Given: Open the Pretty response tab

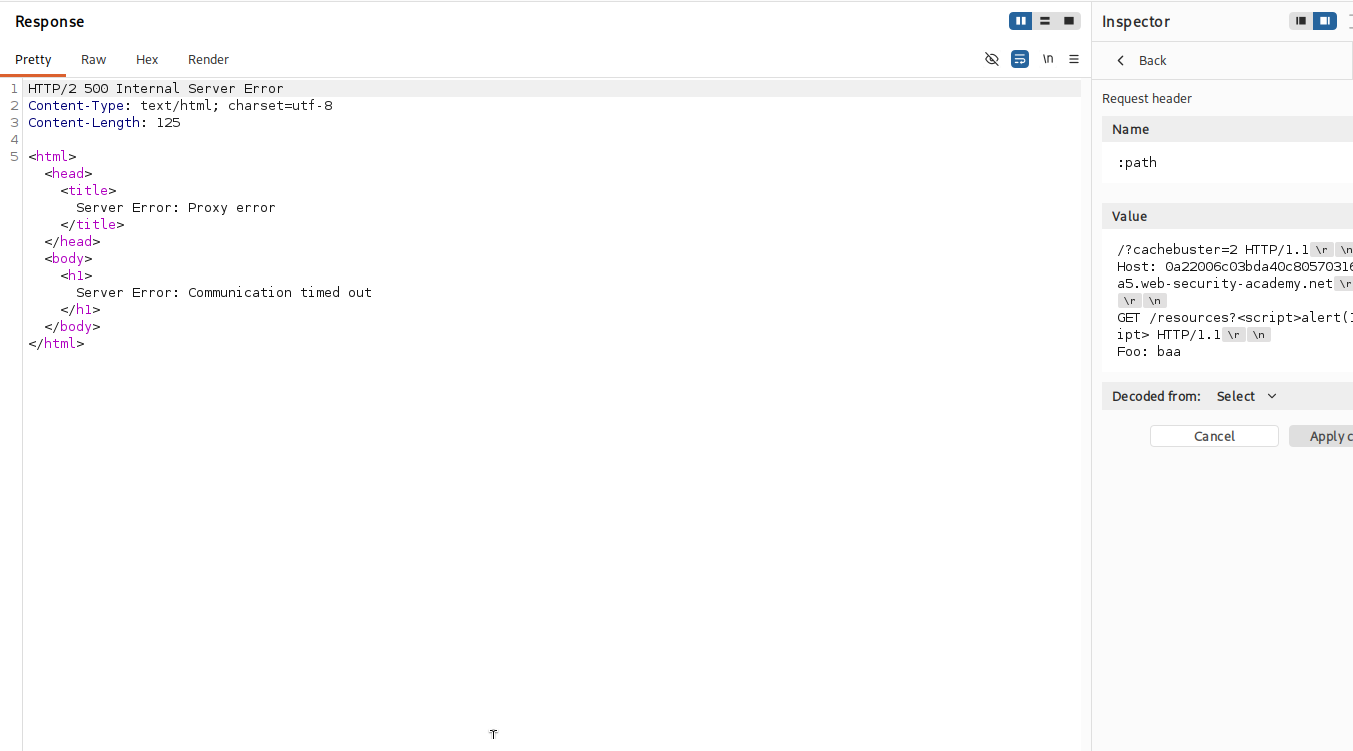Looking at the screenshot, I should point(33,59).
